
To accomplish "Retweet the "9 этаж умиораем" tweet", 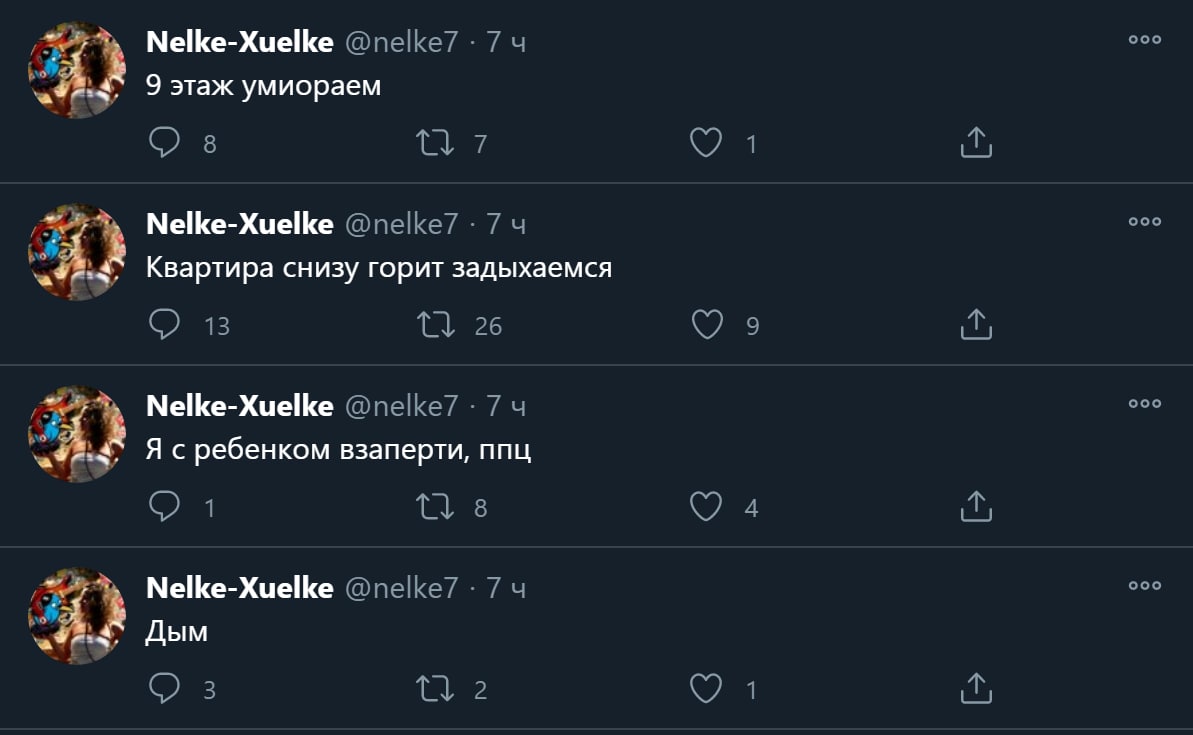I will tap(435, 144).
